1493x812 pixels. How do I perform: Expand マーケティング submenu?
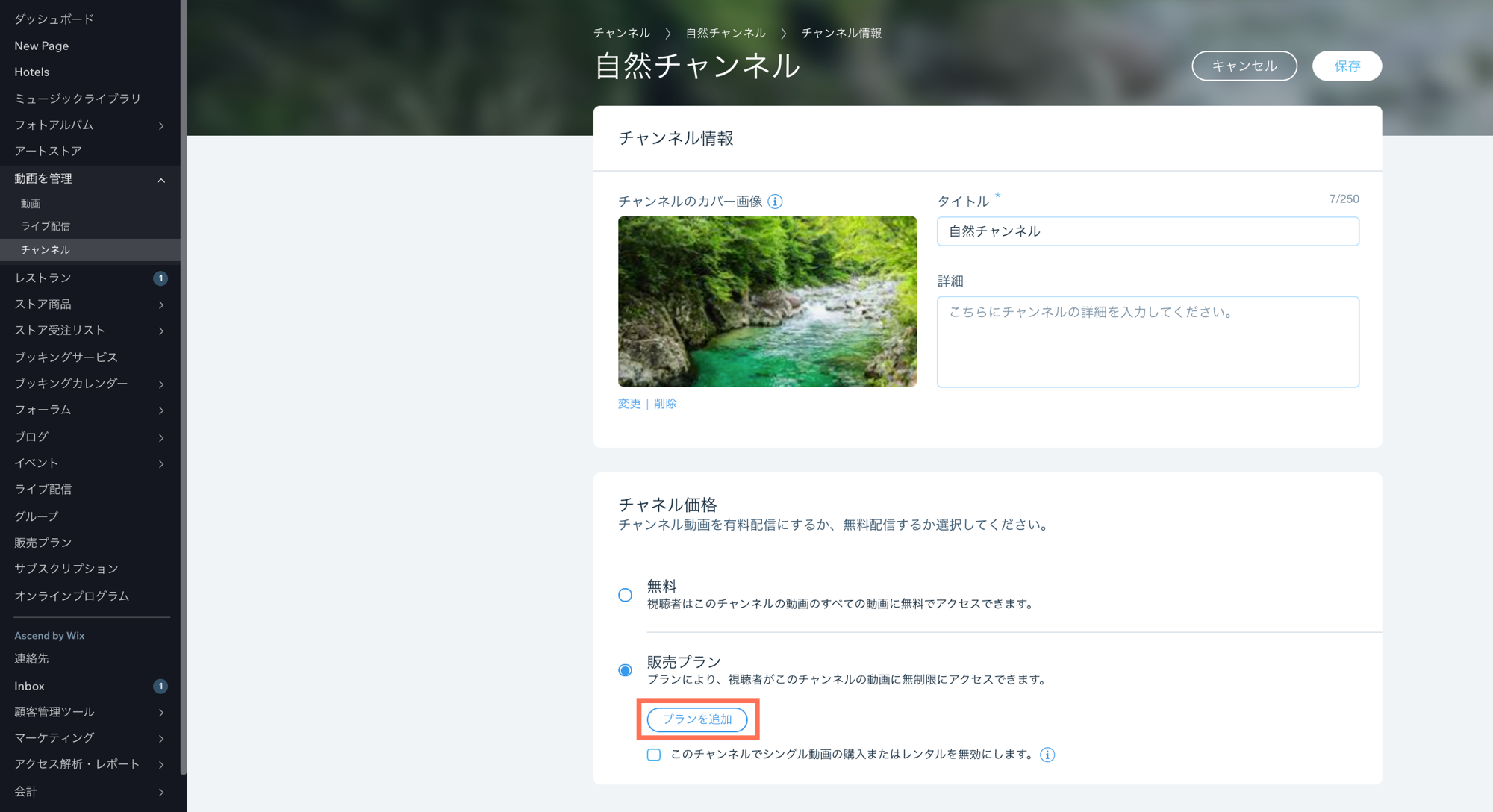[161, 738]
